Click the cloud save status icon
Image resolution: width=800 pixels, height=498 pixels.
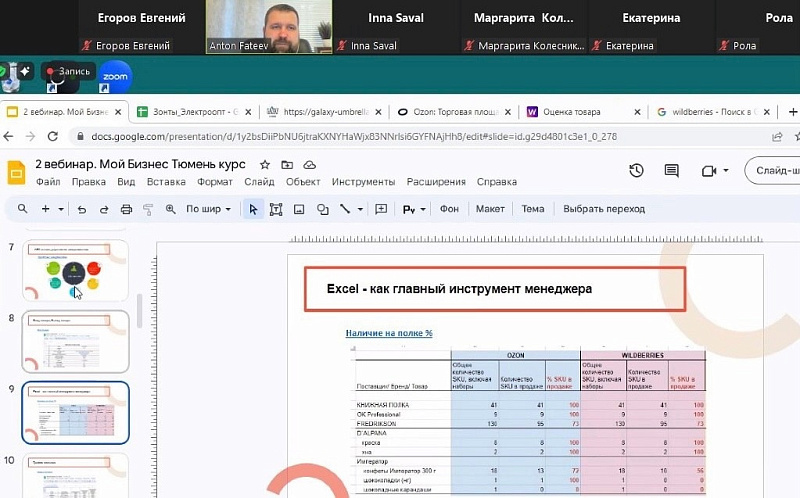[310, 165]
